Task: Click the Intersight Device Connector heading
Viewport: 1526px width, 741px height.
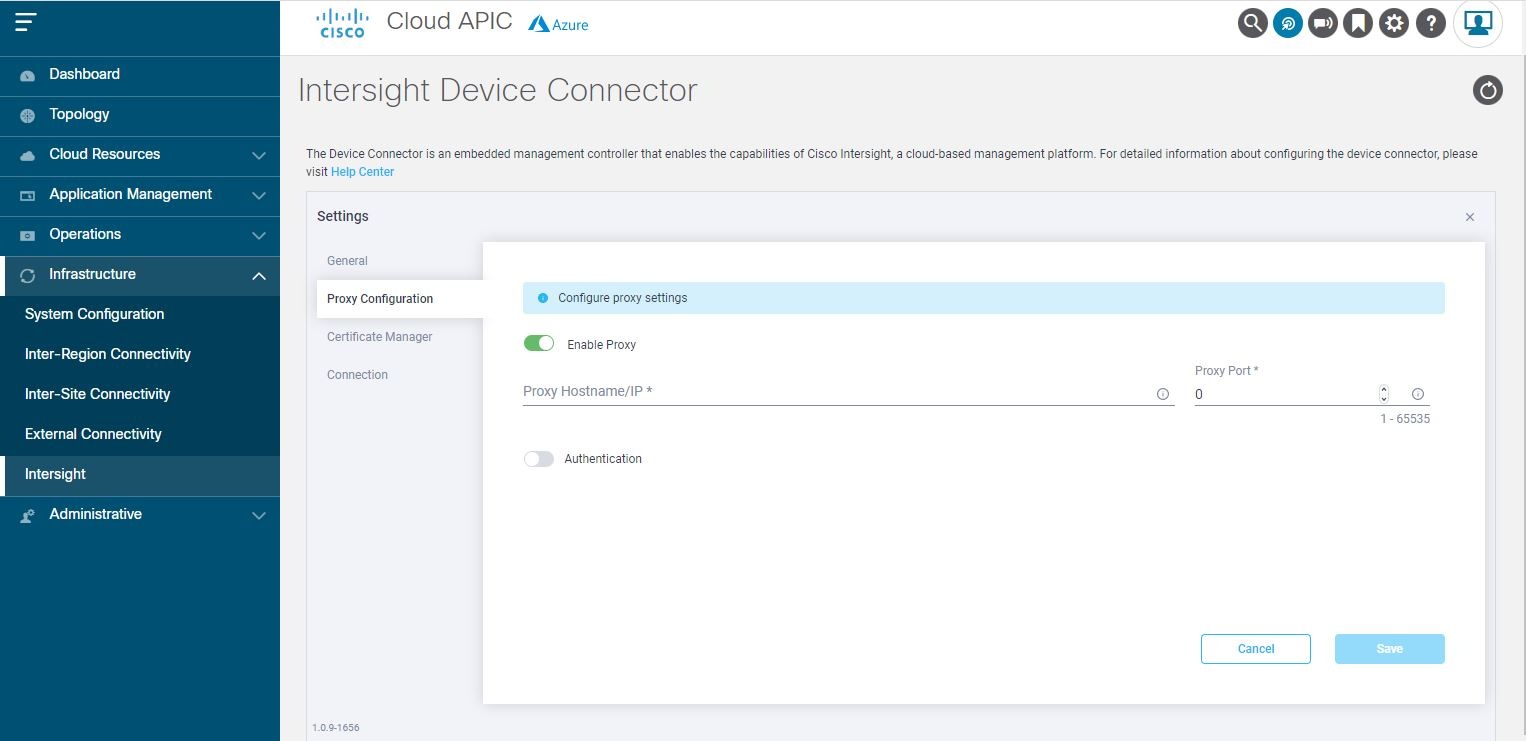Action: tap(498, 90)
